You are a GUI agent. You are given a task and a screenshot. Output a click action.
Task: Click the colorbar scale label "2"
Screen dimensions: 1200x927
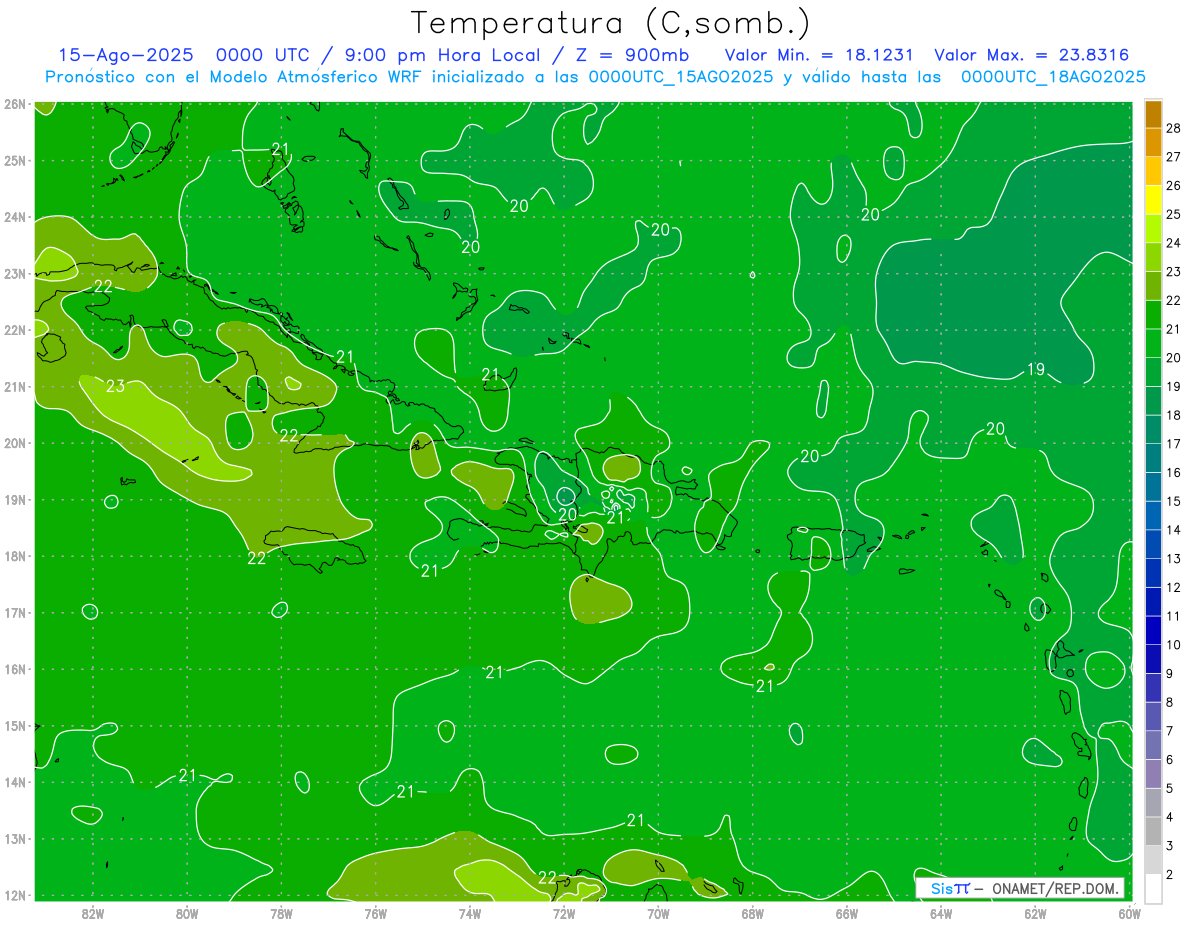pyautogui.click(x=1170, y=875)
